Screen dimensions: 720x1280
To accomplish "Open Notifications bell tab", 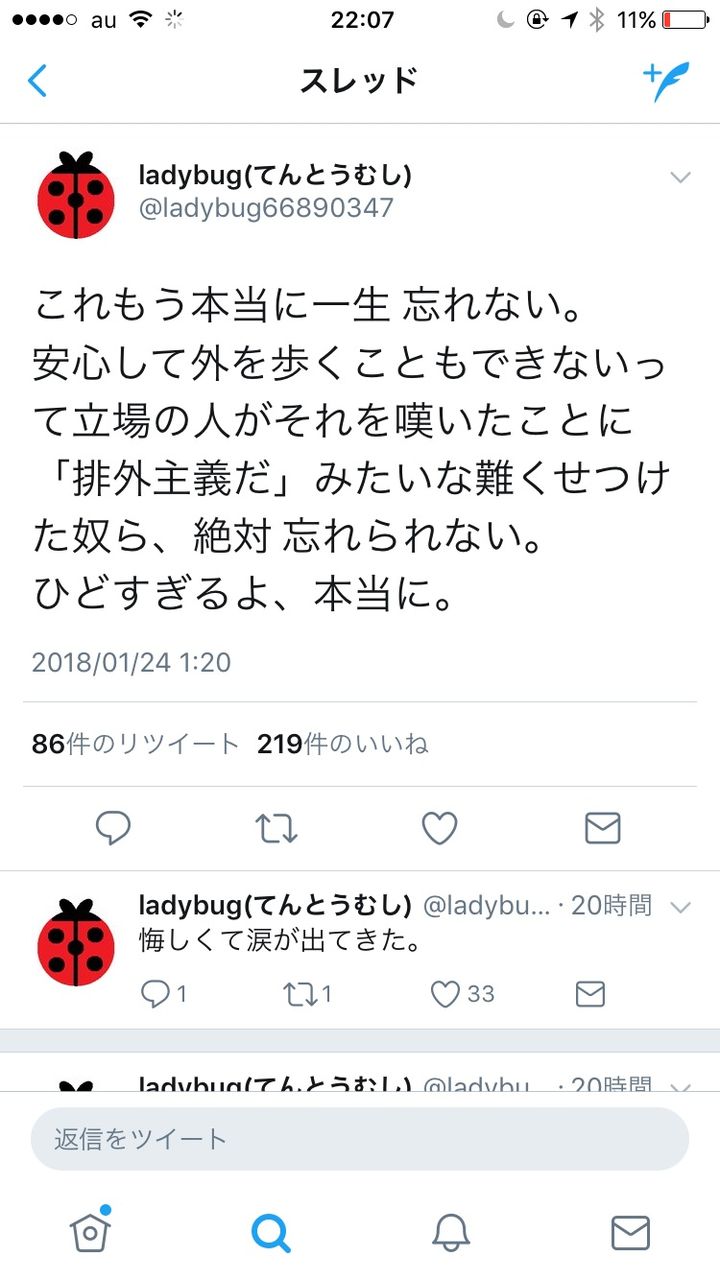I will tap(450, 1232).
